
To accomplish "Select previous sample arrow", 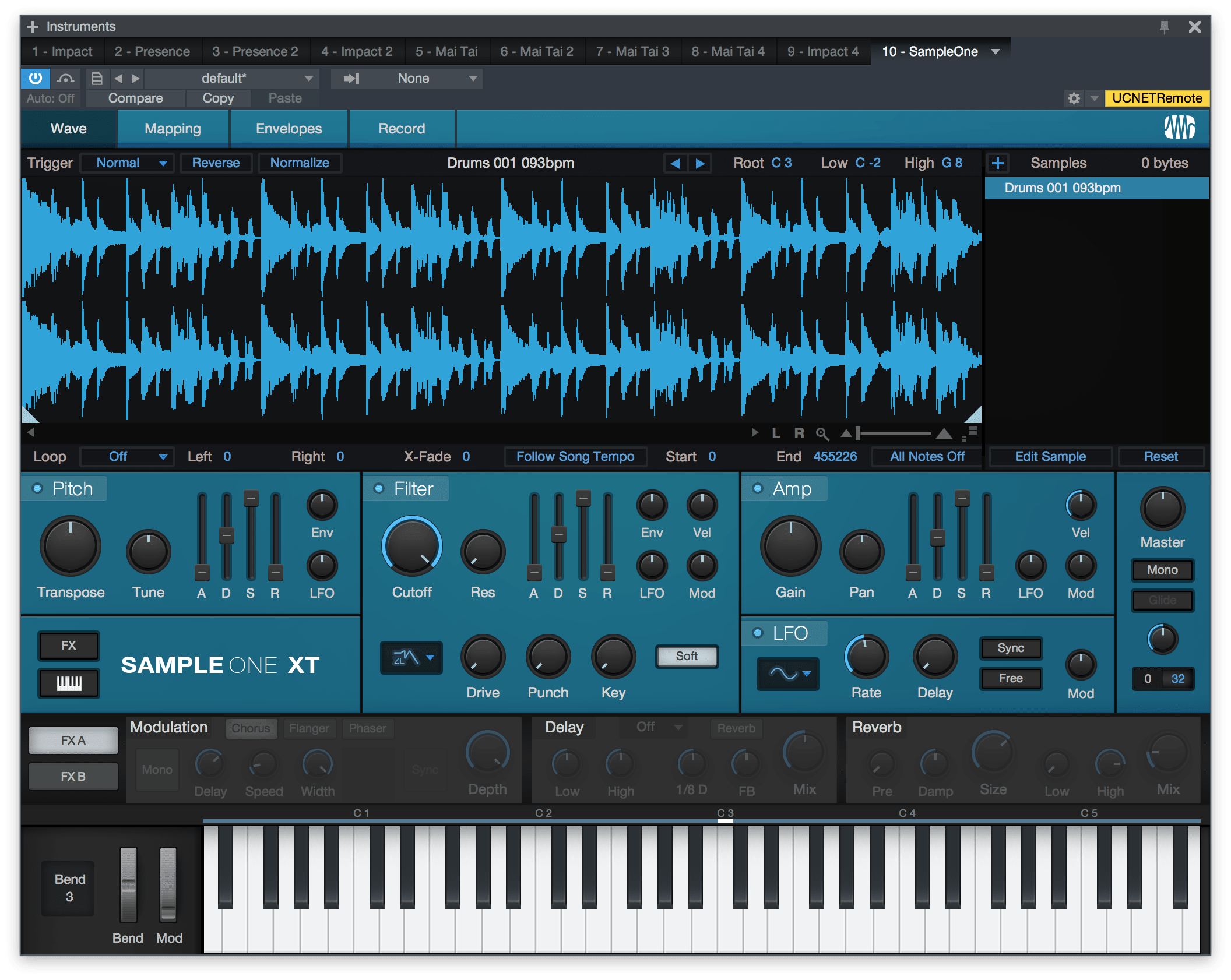I will coord(675,163).
